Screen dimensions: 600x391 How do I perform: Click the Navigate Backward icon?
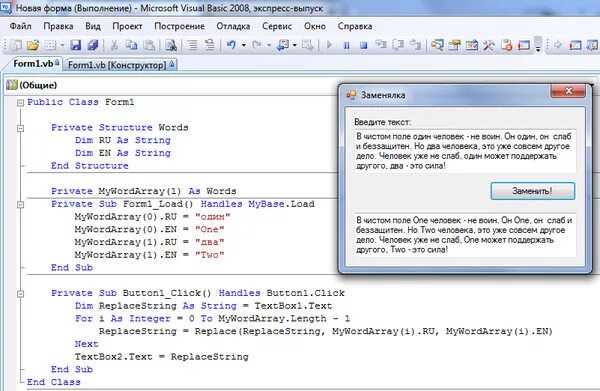(283, 45)
